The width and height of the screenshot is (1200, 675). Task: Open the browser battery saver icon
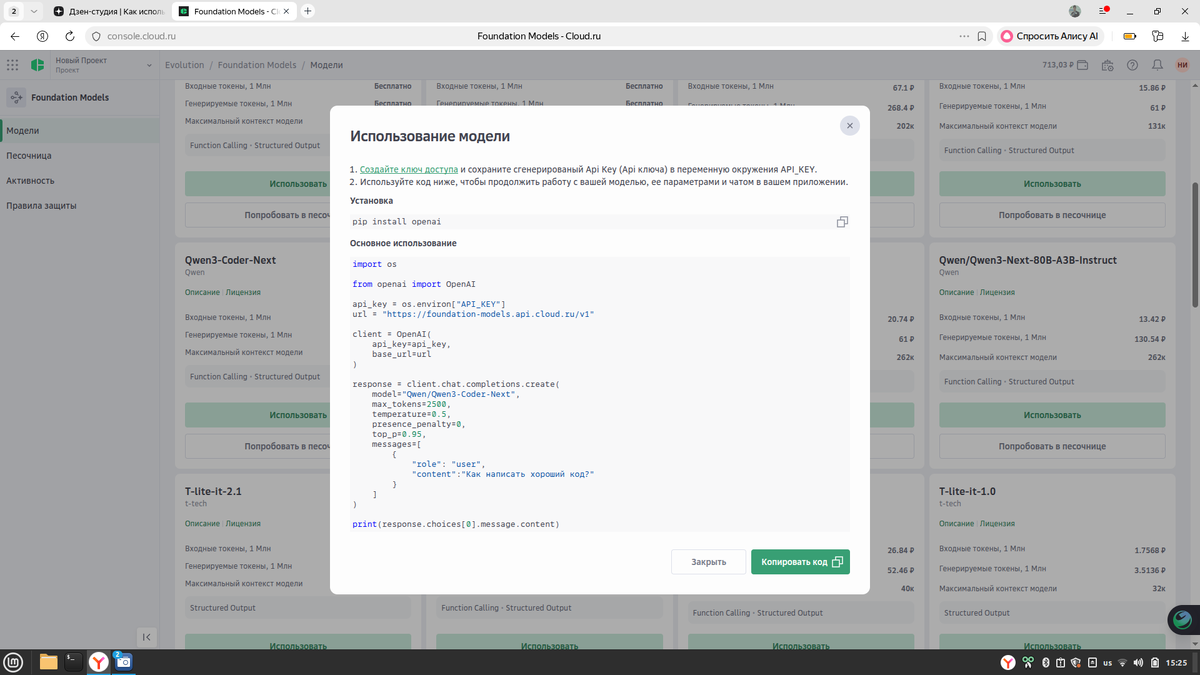1130,36
